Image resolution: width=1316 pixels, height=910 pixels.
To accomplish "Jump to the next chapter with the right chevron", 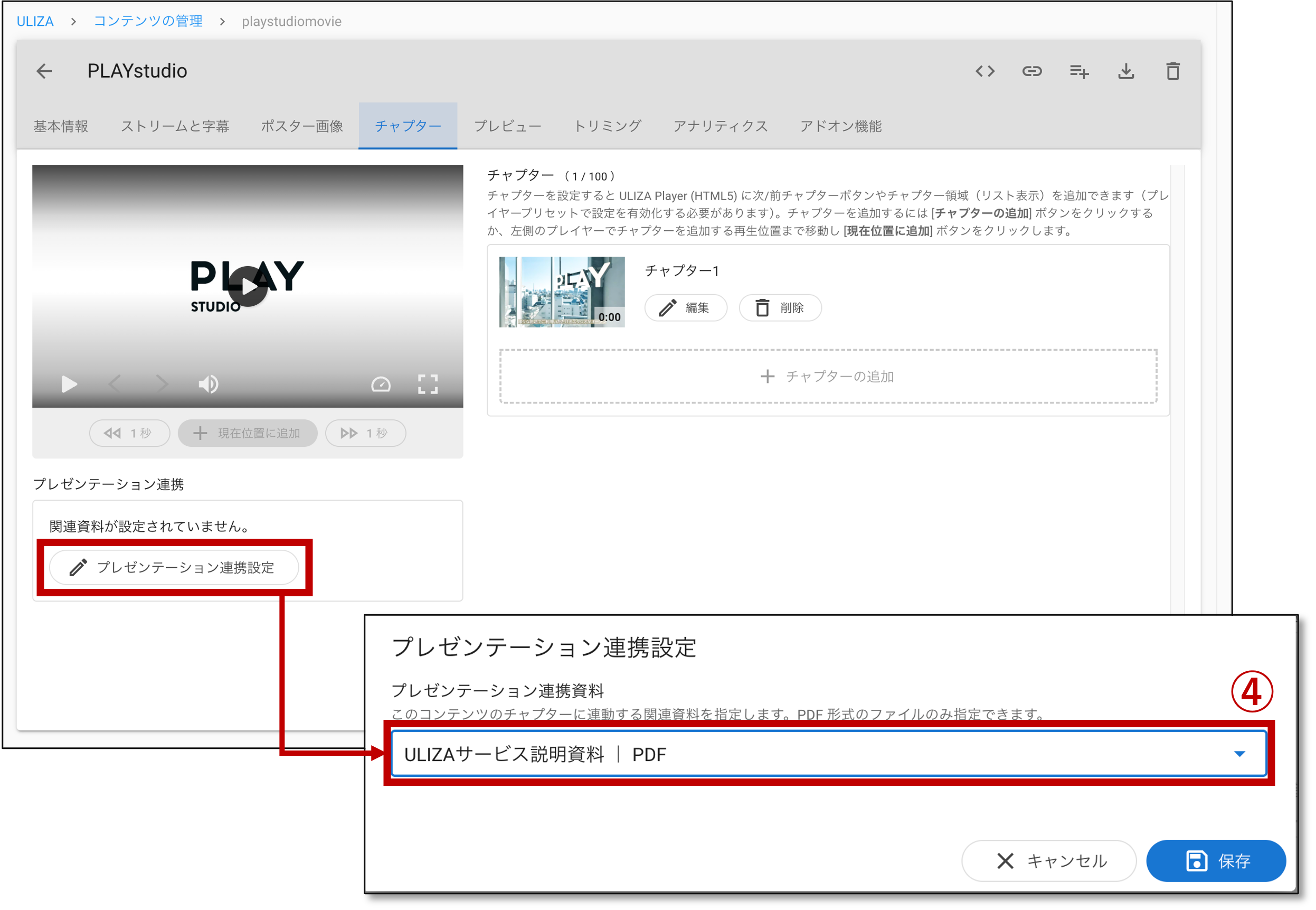I will pos(162,384).
